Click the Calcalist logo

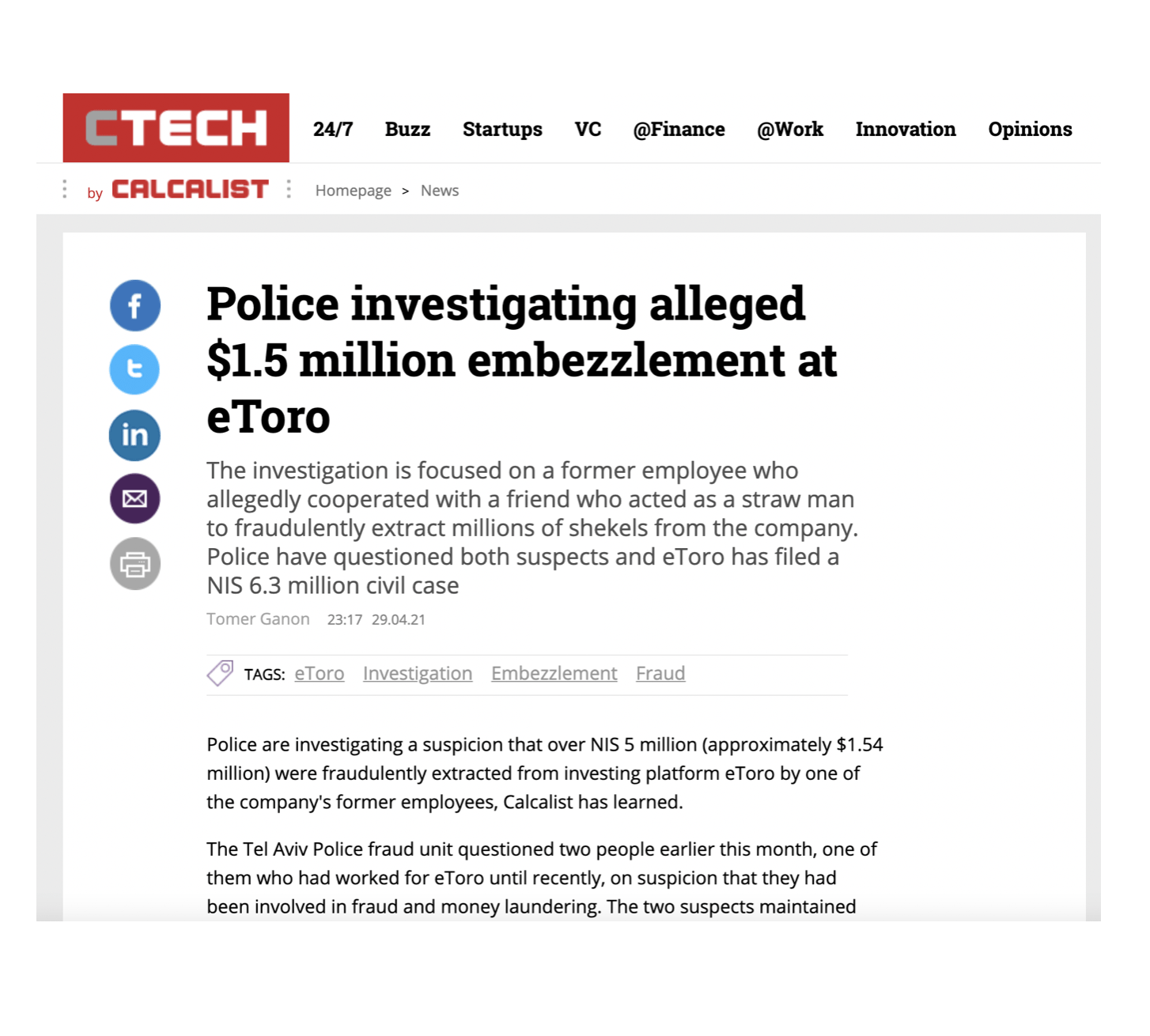pos(190,190)
